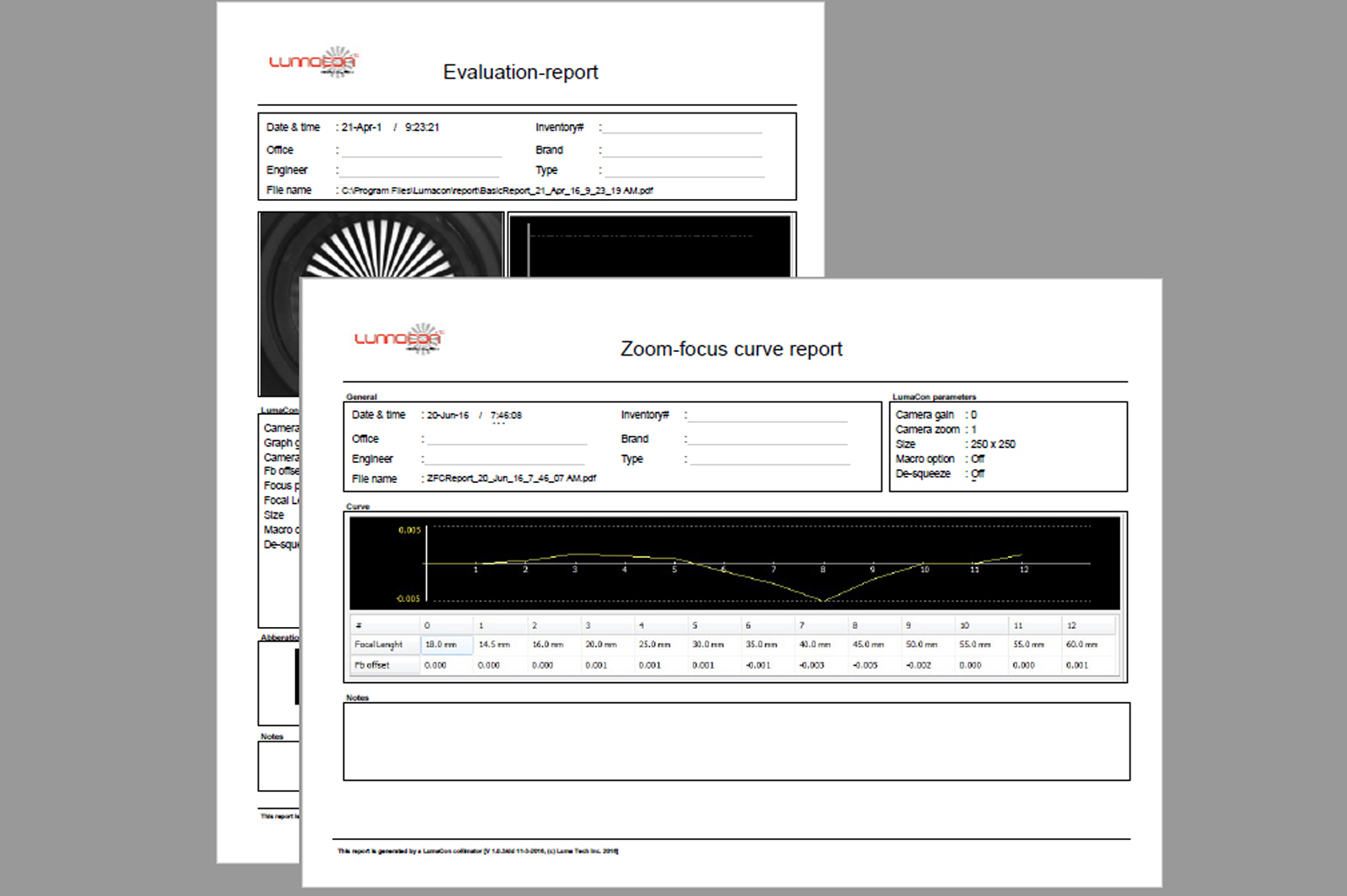Image resolution: width=1347 pixels, height=896 pixels.
Task: Click the Brand field on the Evaluation-report
Action: click(682, 150)
